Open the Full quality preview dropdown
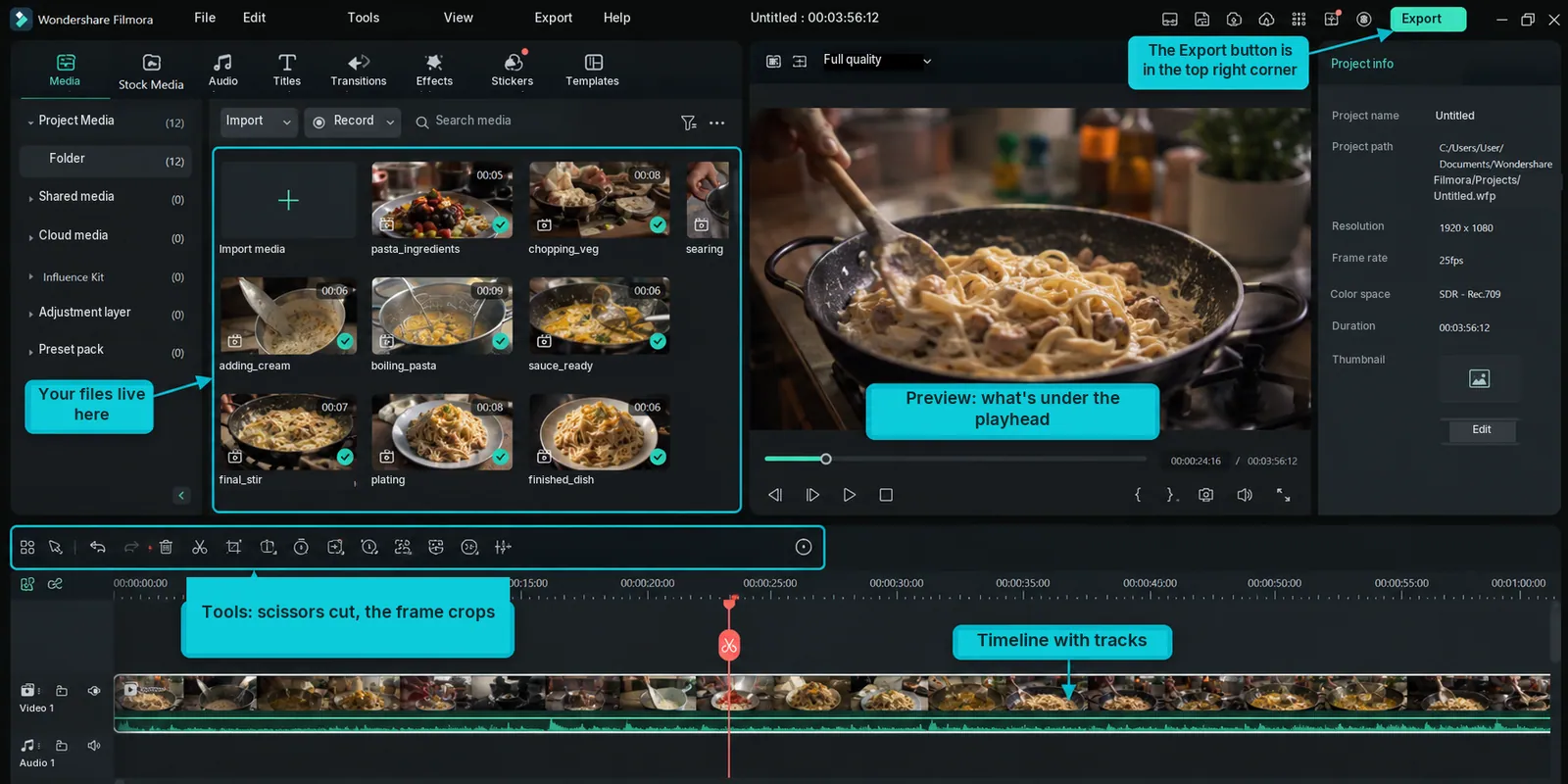The height and width of the screenshot is (784, 1568). [877, 60]
